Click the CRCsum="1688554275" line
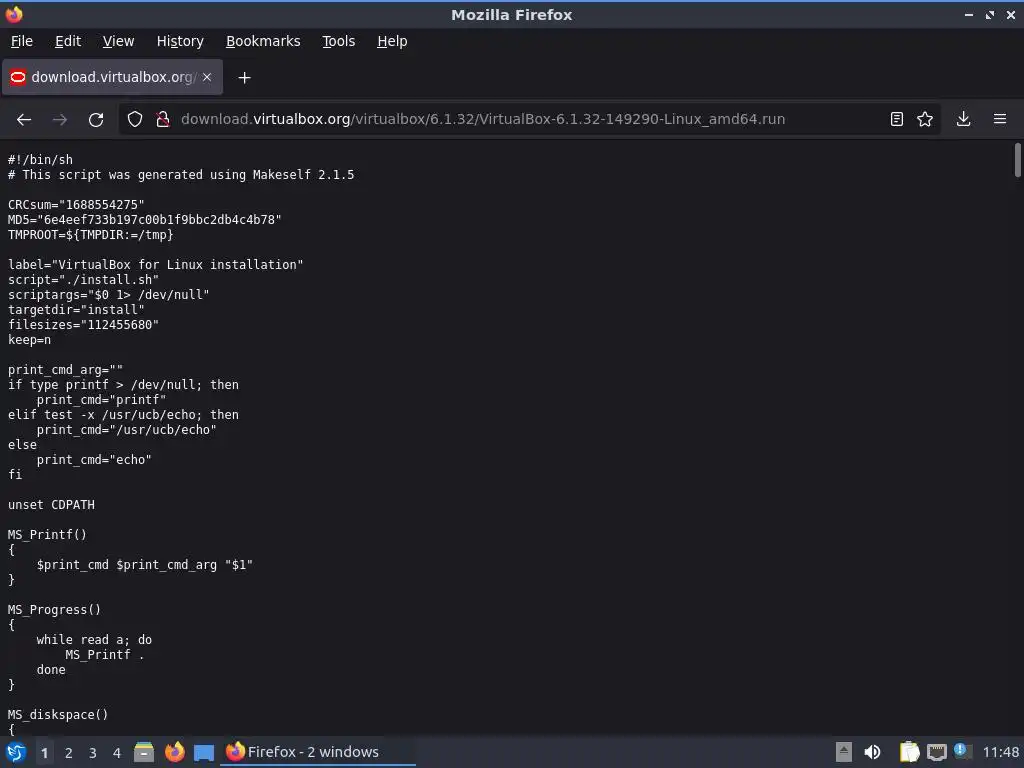 (x=76, y=205)
